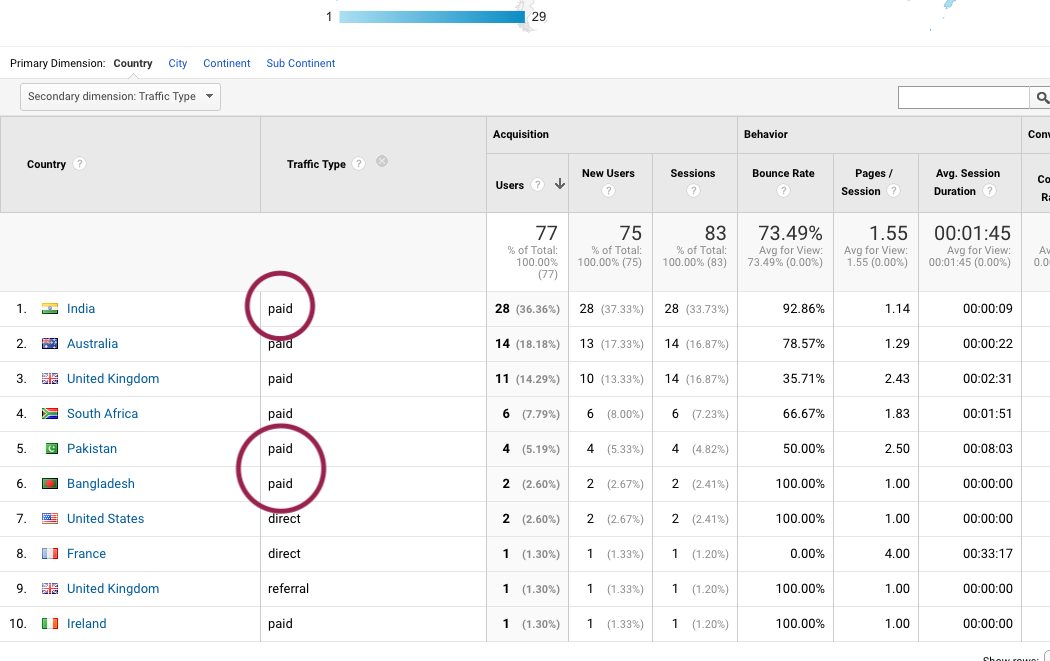Click the Pakistan flag icon
The width and height of the screenshot is (1050, 661).
(x=50, y=449)
